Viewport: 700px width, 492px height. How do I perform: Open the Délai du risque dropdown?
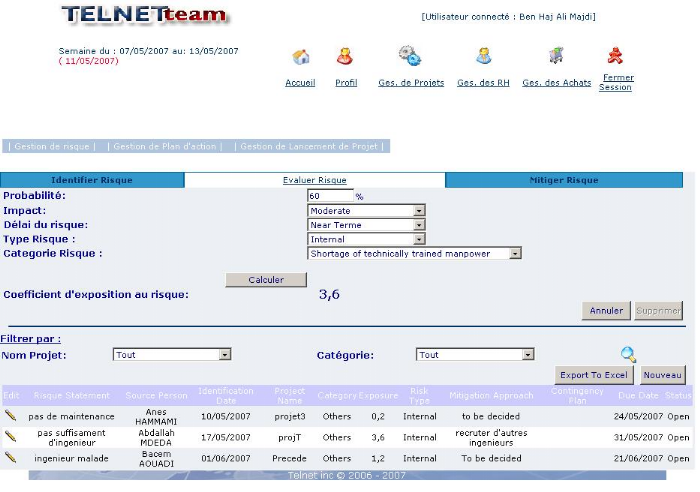pos(419,225)
